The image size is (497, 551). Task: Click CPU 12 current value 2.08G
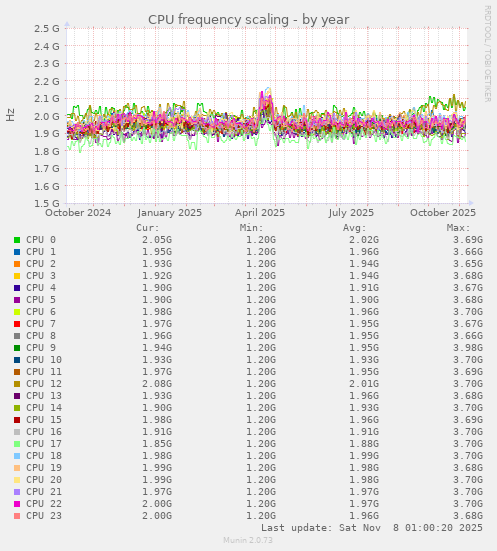click(x=157, y=384)
